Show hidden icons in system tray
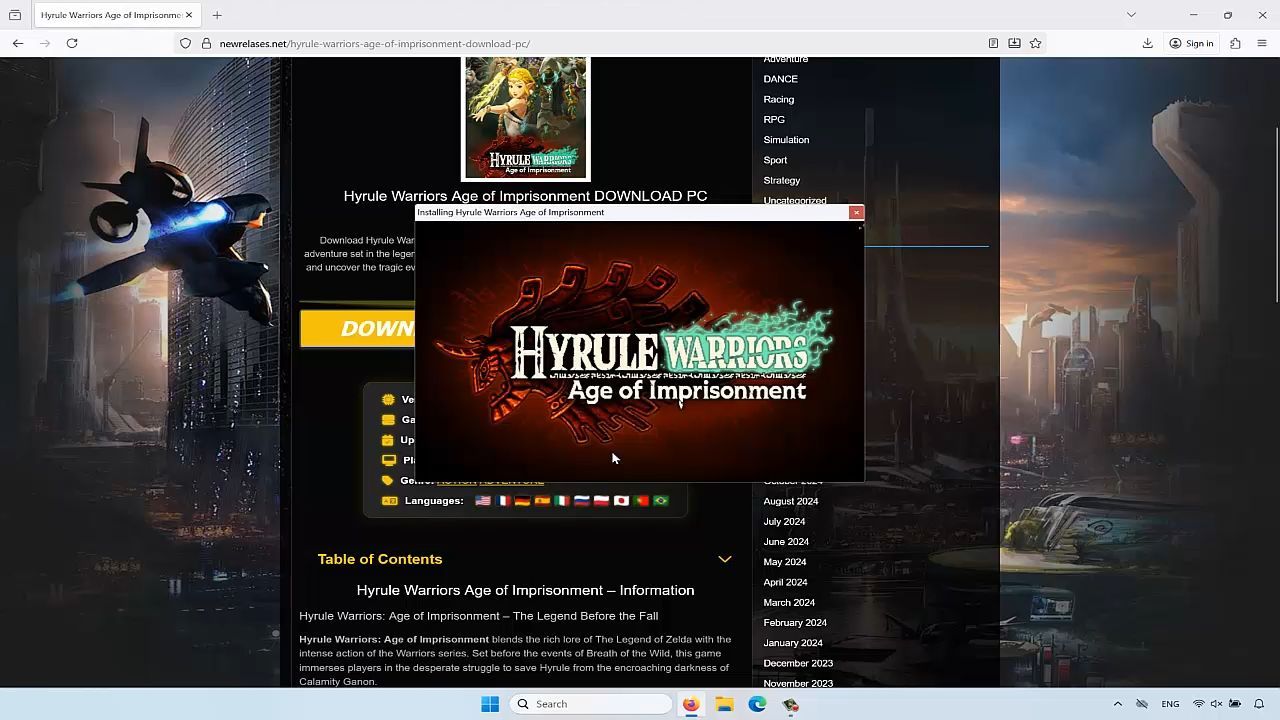 [1117, 704]
